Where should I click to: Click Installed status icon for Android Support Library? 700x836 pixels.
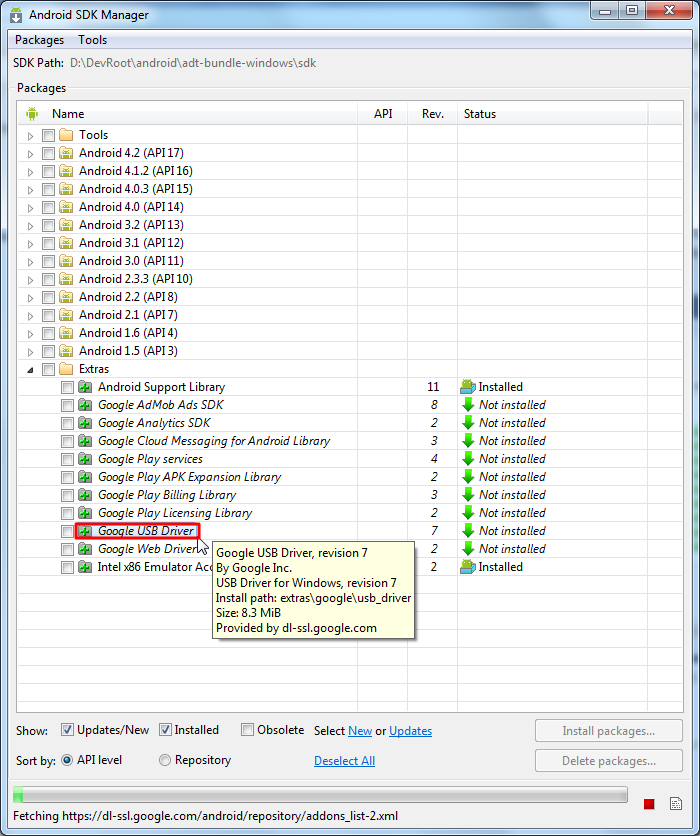(468, 387)
